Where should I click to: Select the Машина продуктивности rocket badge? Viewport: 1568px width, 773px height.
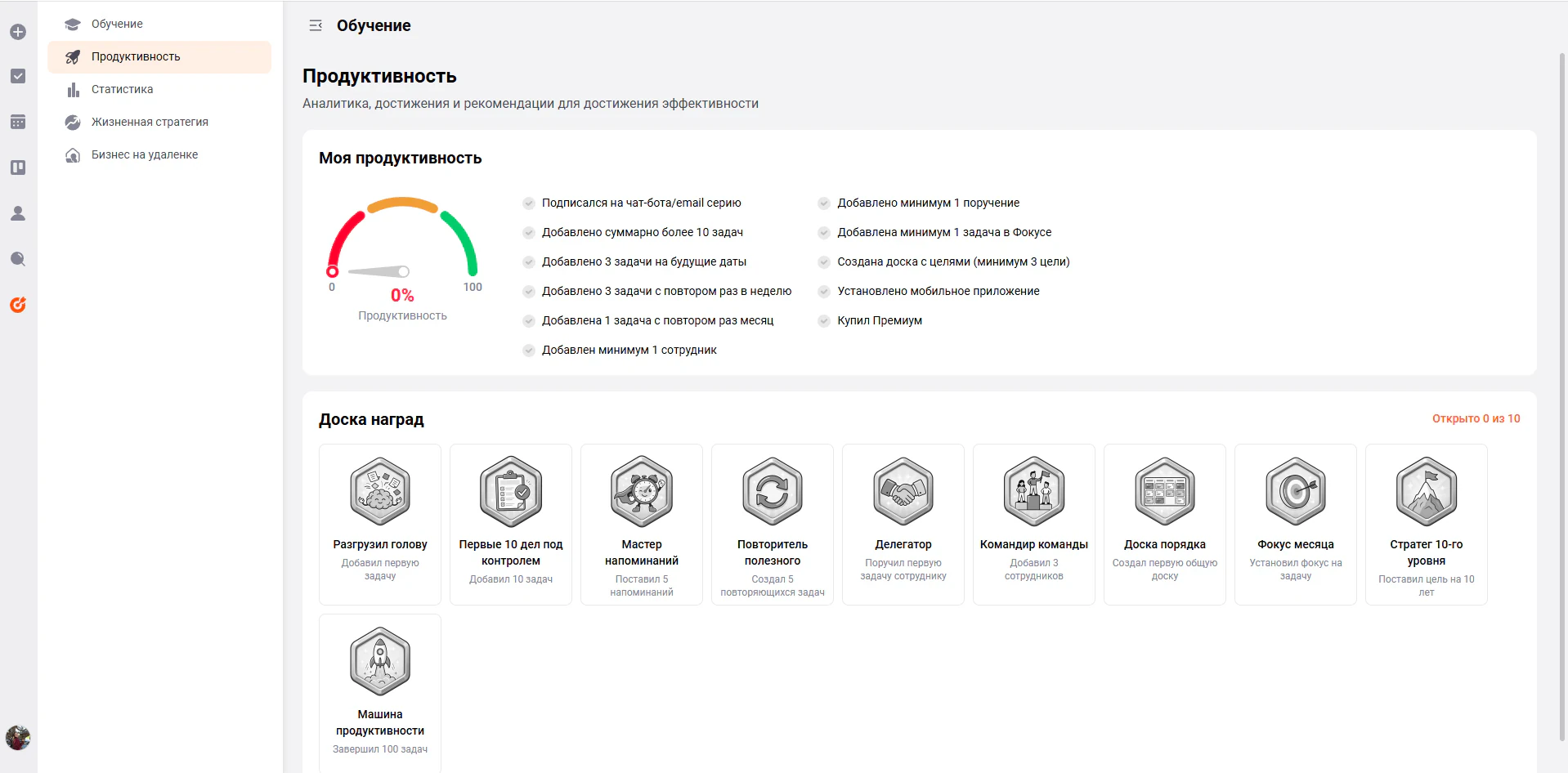380,661
